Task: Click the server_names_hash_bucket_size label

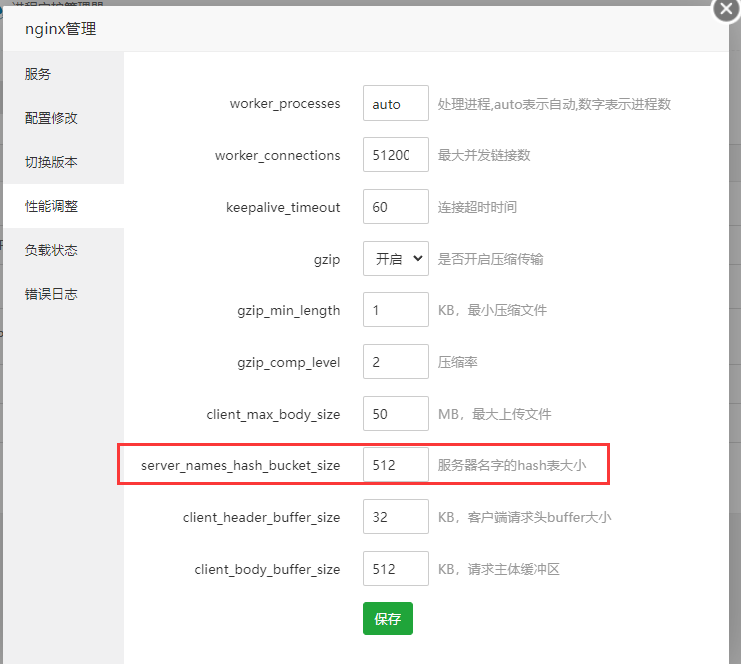Action: point(241,466)
